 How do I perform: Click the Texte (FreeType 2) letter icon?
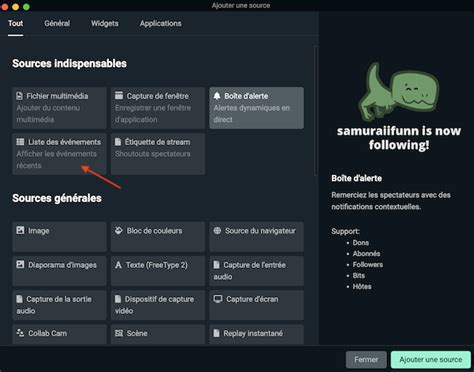pyautogui.click(x=118, y=265)
